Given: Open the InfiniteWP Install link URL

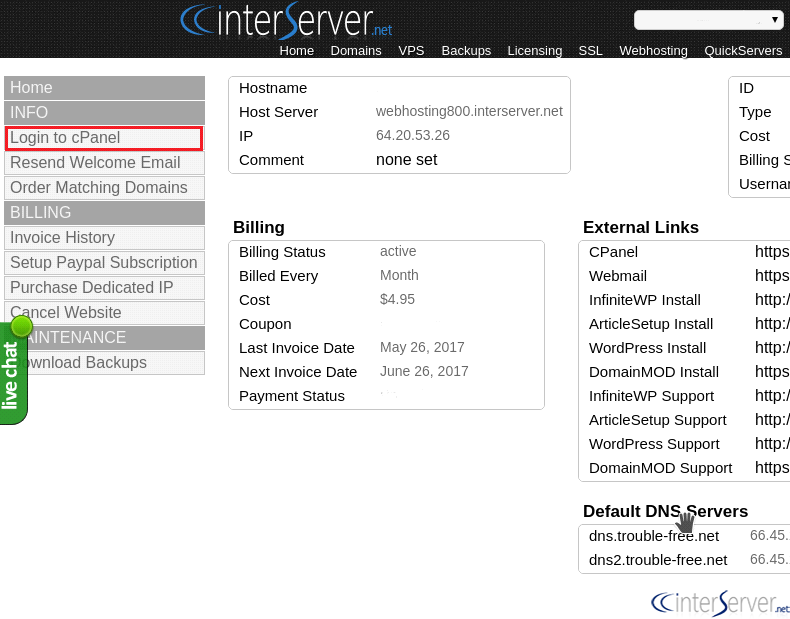Looking at the screenshot, I should point(772,300).
